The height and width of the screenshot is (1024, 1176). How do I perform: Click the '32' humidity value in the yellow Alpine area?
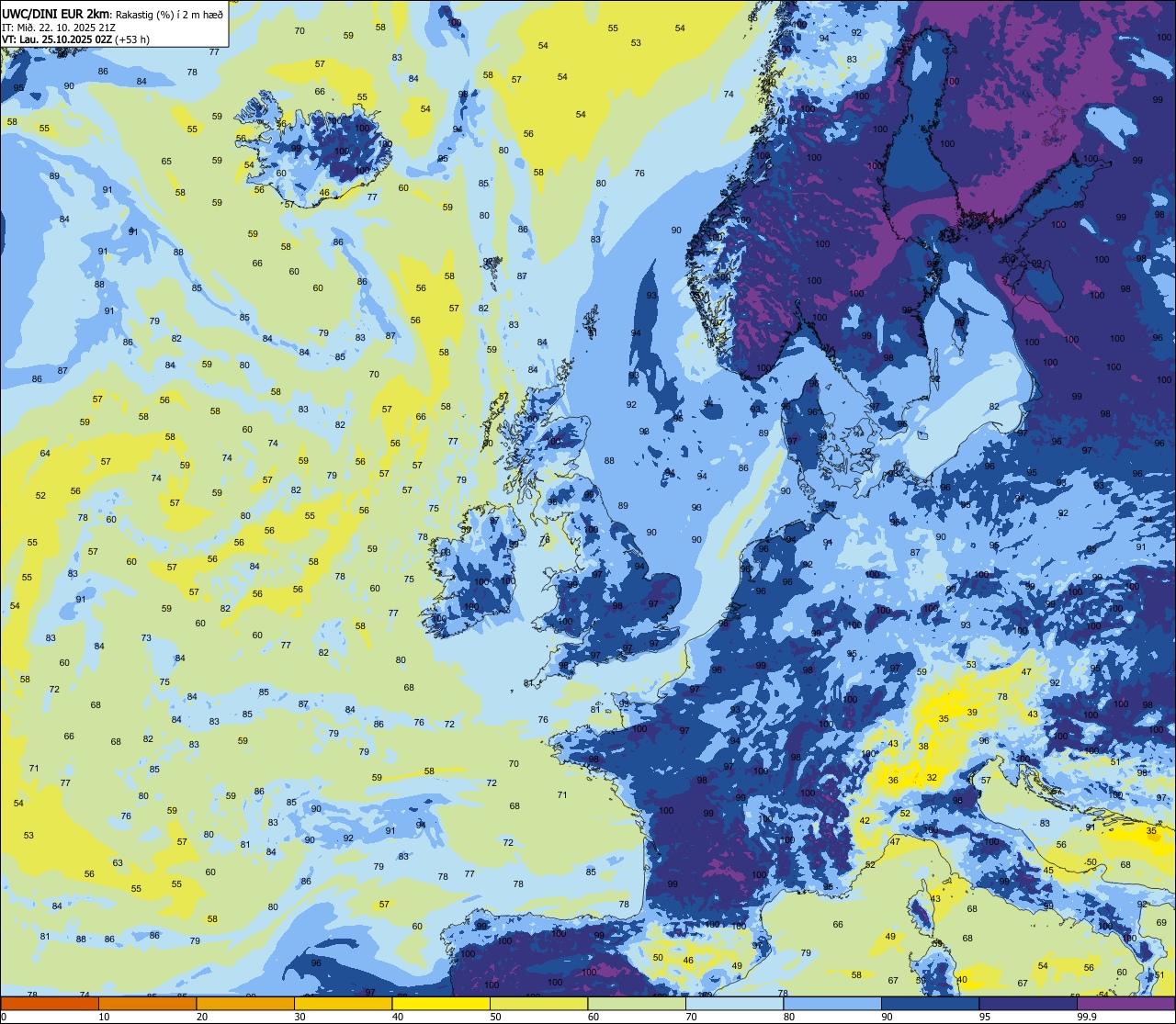tap(932, 777)
